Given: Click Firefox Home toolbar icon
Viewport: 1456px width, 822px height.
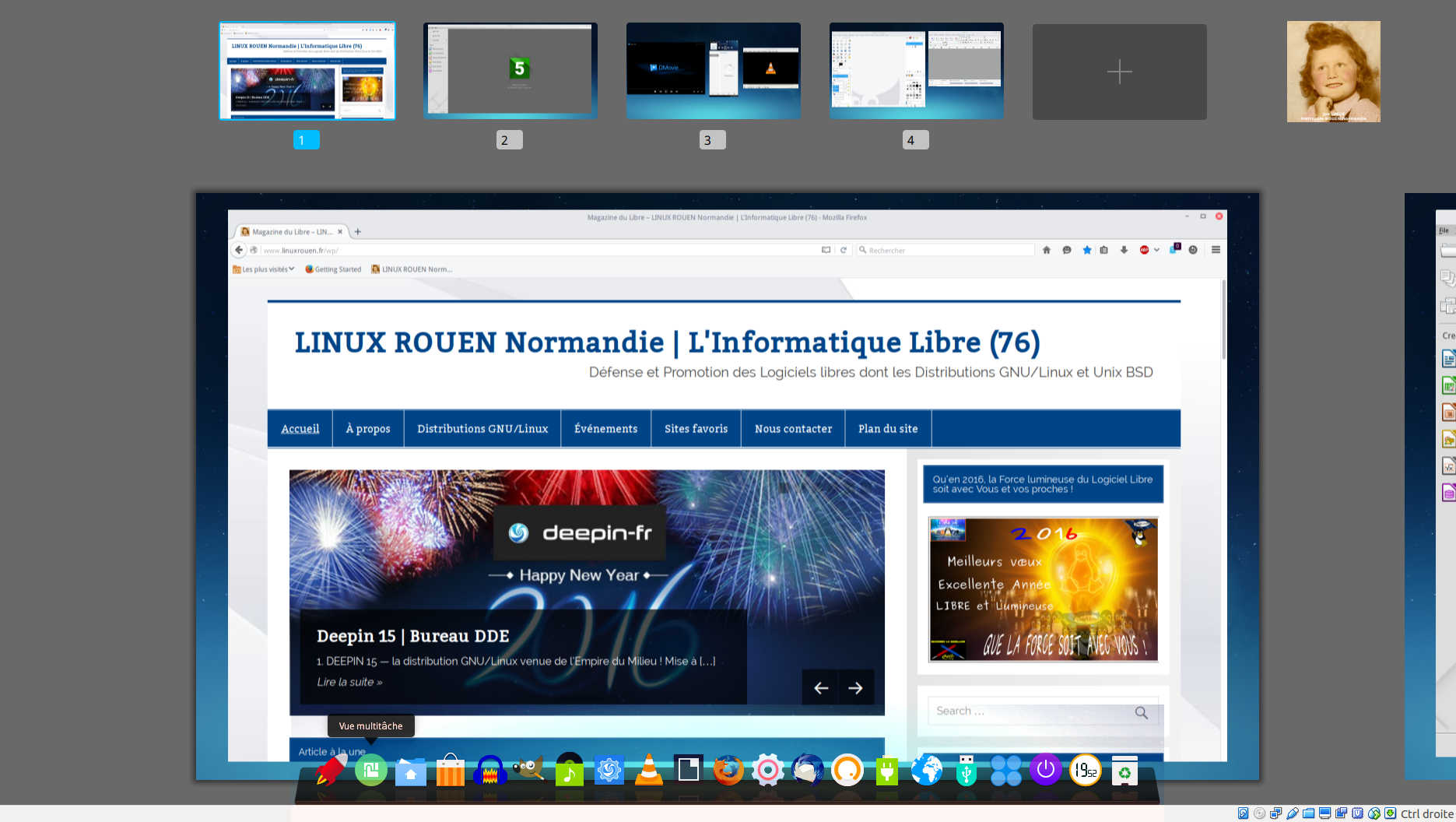Looking at the screenshot, I should pyautogui.click(x=1047, y=250).
